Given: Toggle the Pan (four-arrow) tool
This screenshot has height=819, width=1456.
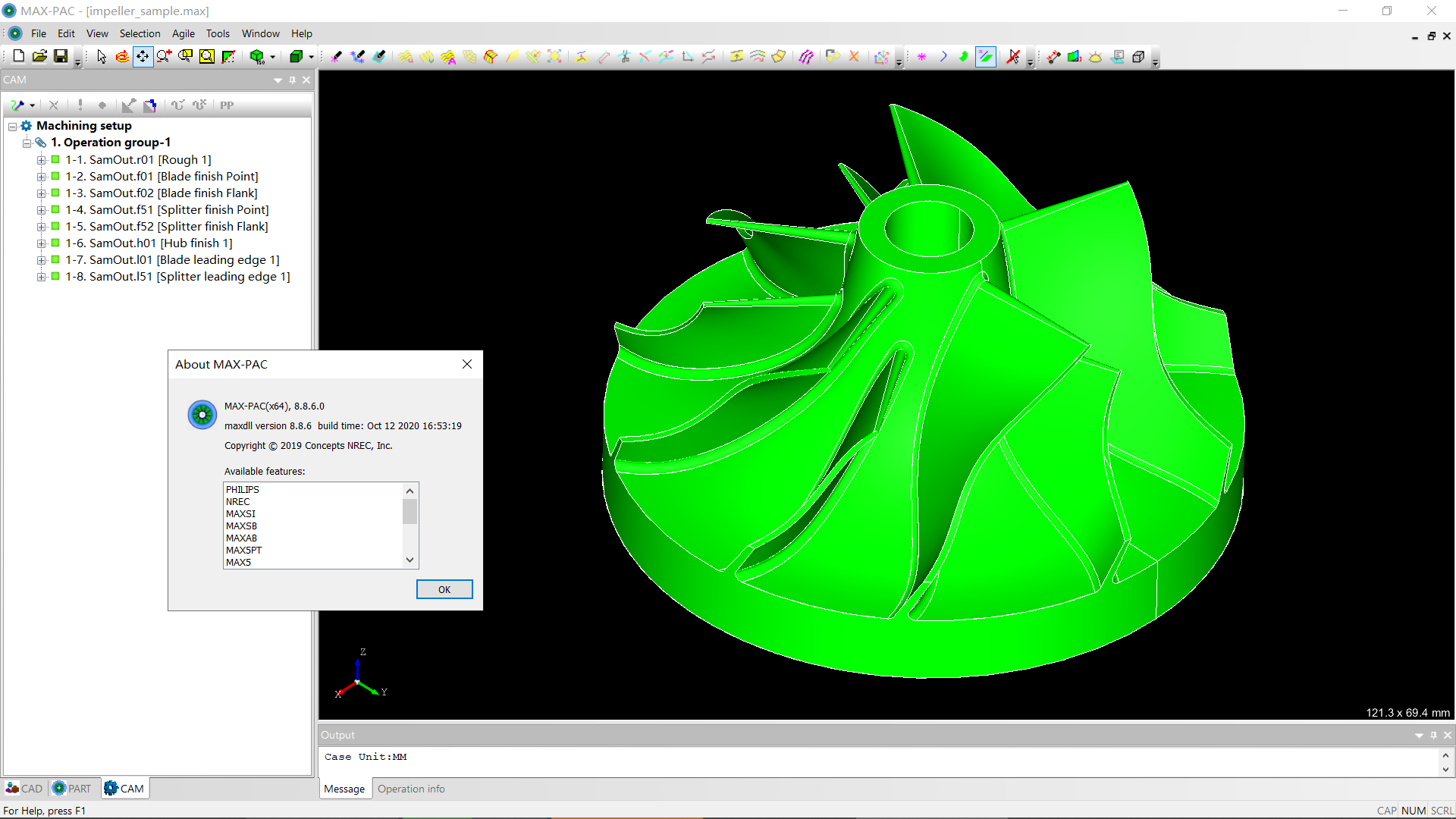Looking at the screenshot, I should click(143, 57).
